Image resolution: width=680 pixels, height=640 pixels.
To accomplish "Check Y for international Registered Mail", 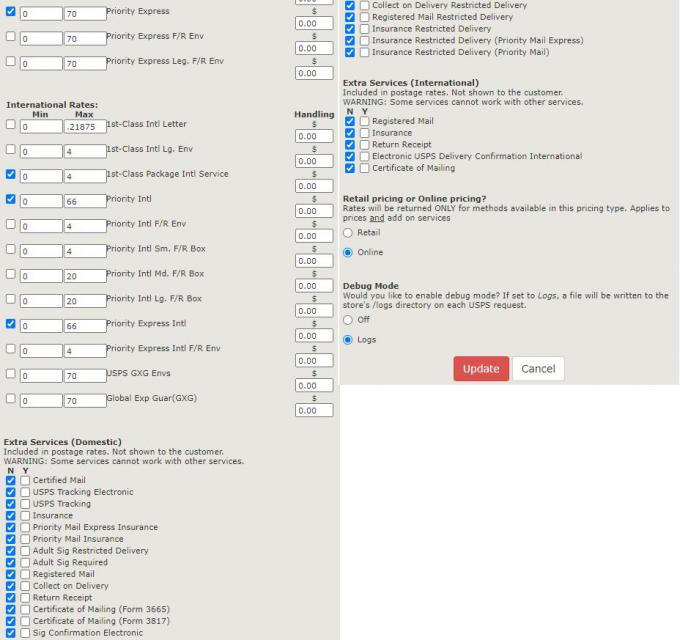I will pyautogui.click(x=364, y=121).
